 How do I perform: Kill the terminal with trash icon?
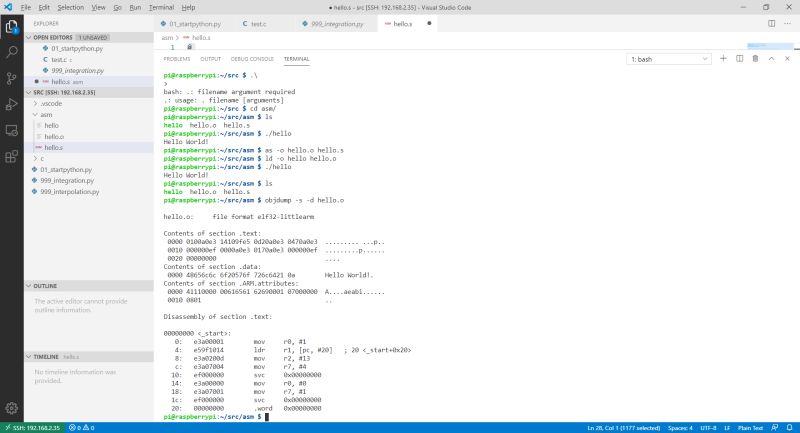point(755,59)
